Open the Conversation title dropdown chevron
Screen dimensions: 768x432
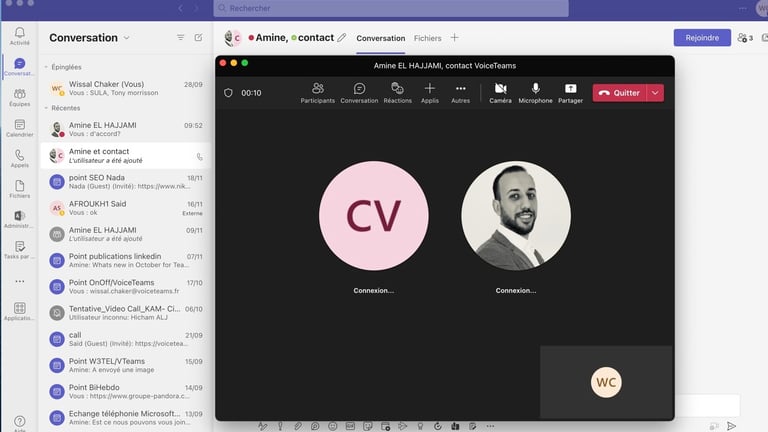(x=126, y=38)
